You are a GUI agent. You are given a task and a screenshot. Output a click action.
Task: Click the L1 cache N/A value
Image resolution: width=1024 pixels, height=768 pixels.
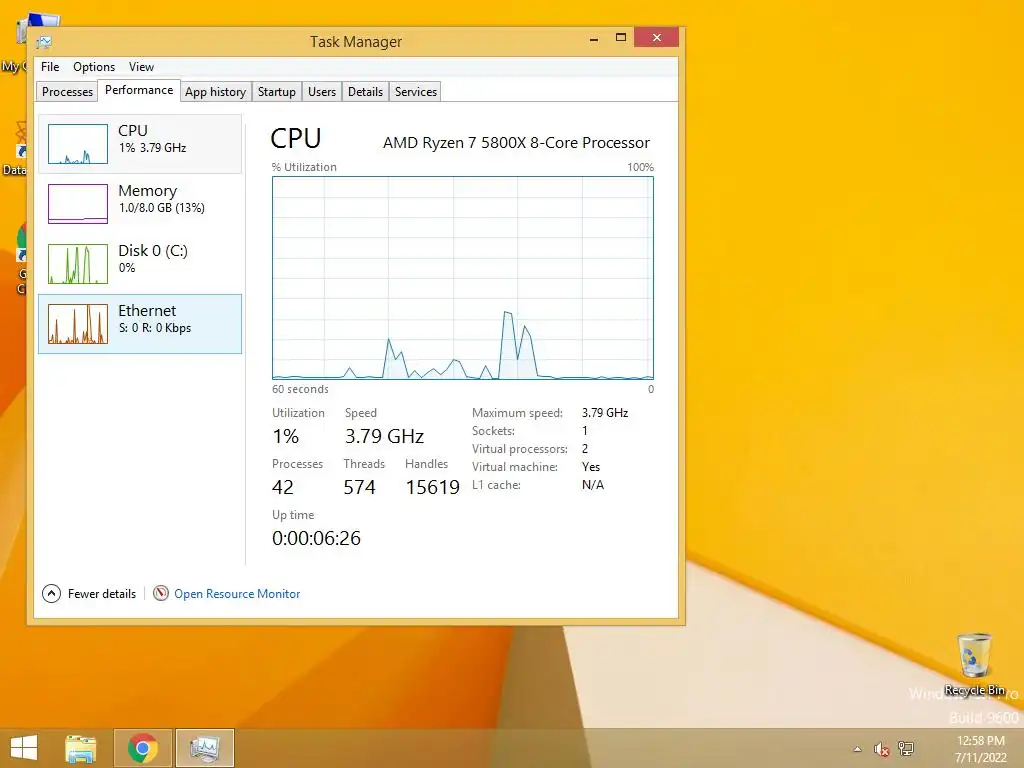tap(592, 485)
